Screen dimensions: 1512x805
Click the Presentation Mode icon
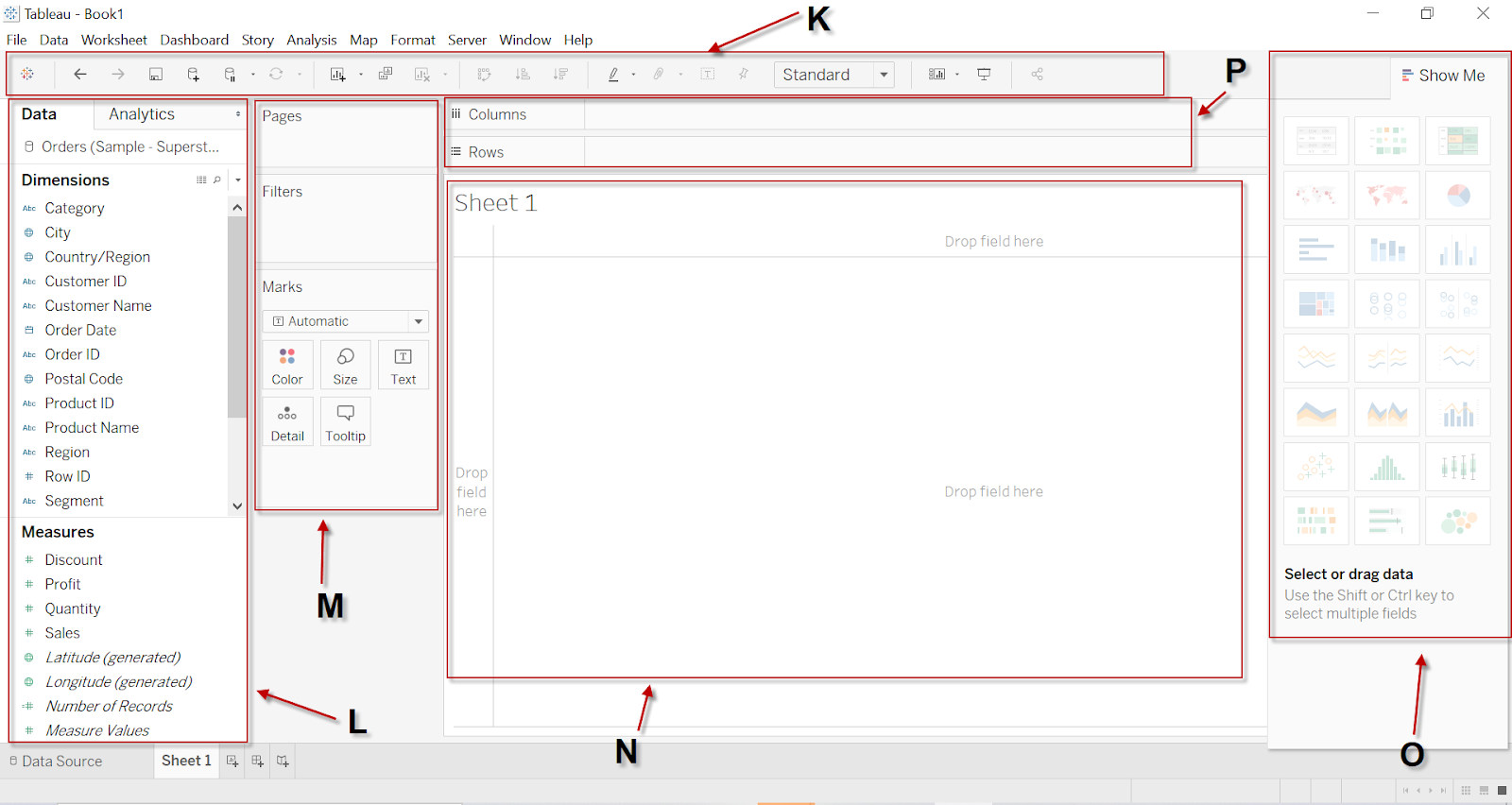point(984,74)
